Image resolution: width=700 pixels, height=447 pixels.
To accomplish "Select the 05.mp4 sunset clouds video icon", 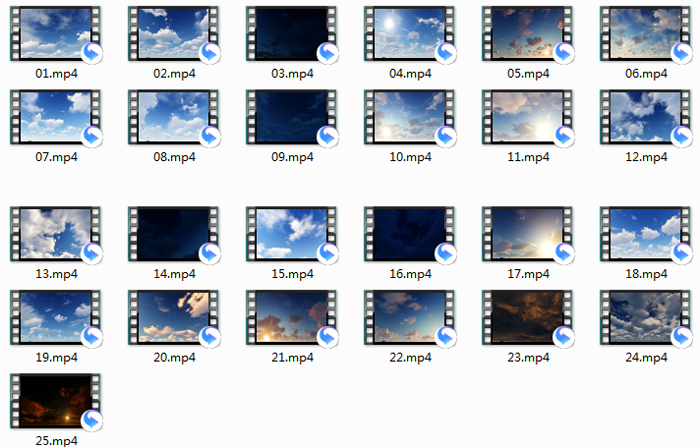I will click(527, 34).
